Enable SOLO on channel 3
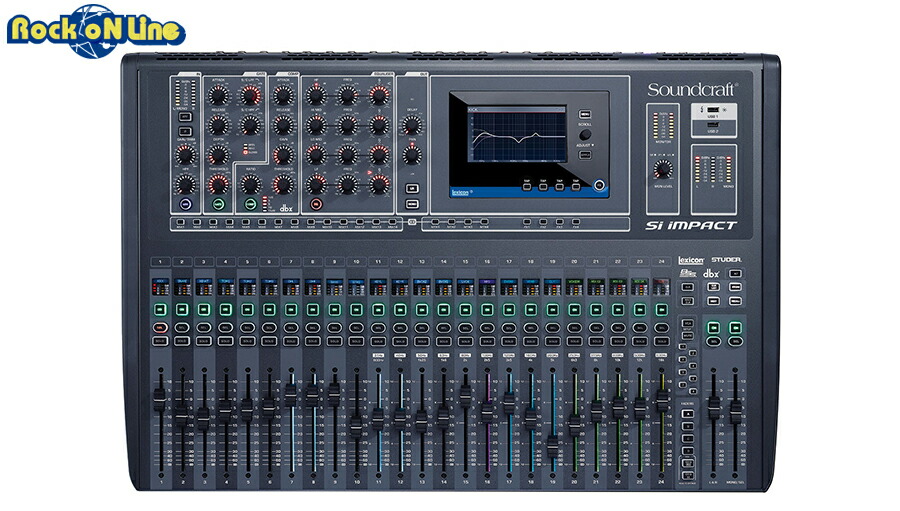Viewport: 900px width, 511px height. [204, 341]
